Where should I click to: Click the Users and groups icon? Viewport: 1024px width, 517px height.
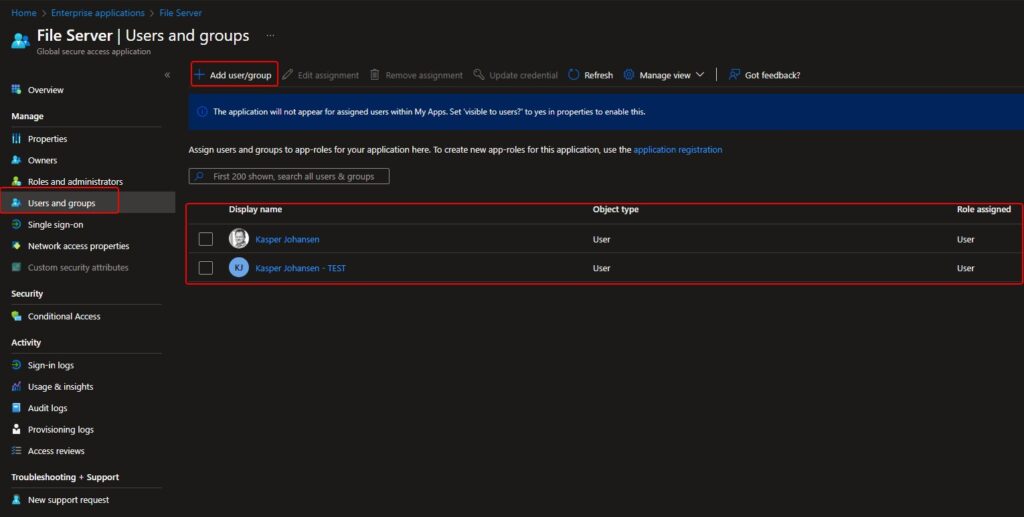16,203
